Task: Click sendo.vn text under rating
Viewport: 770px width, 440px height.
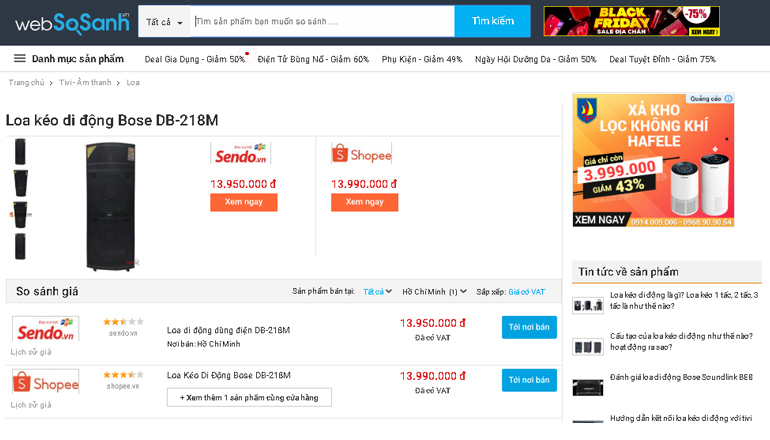Action: coord(123,333)
